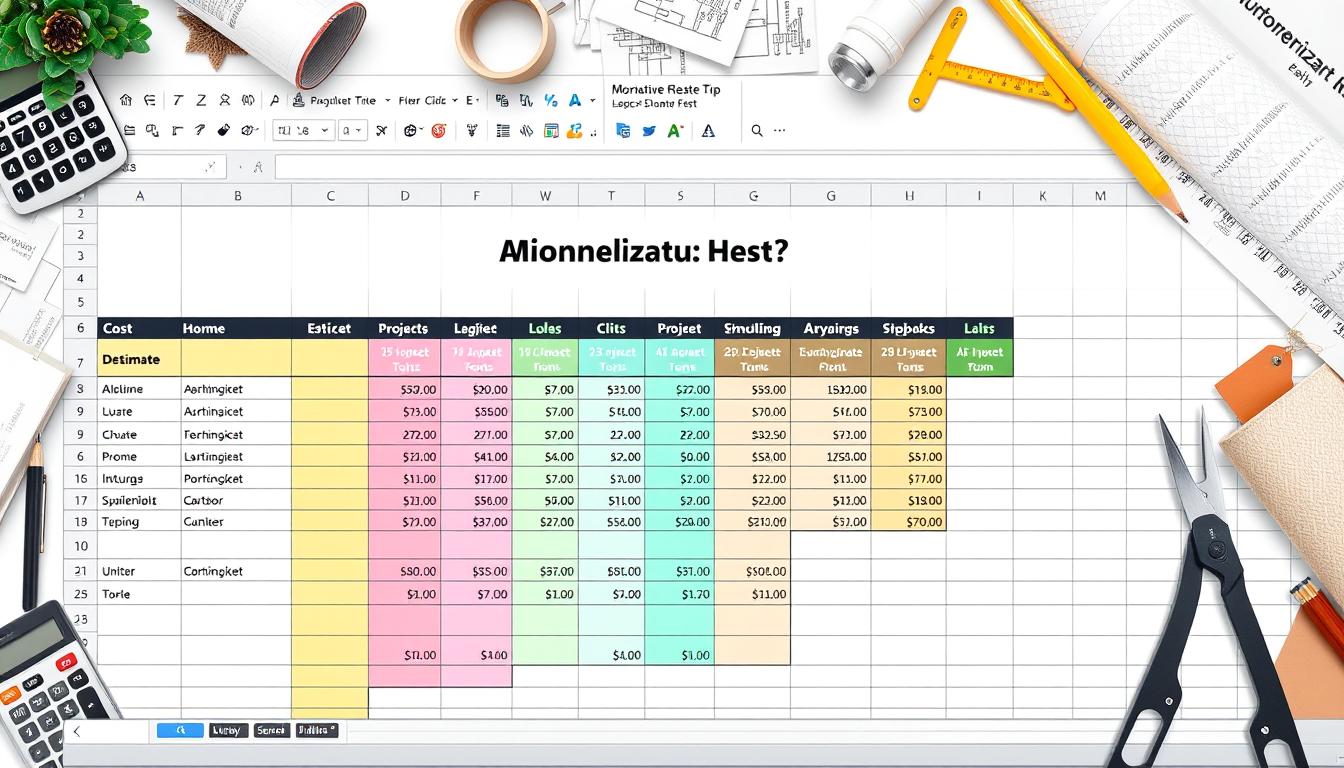Click the red circular icon in toolbar

(x=438, y=130)
